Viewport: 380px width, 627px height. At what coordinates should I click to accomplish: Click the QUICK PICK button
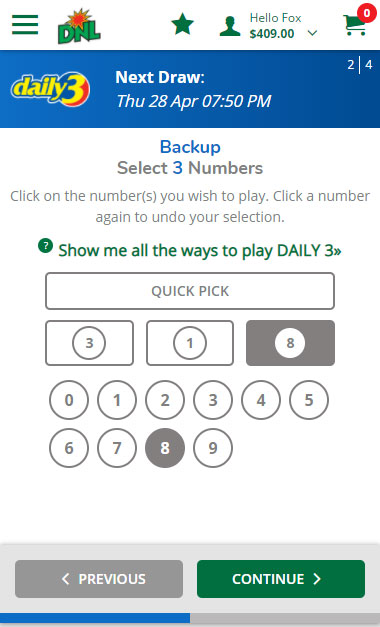click(x=190, y=291)
